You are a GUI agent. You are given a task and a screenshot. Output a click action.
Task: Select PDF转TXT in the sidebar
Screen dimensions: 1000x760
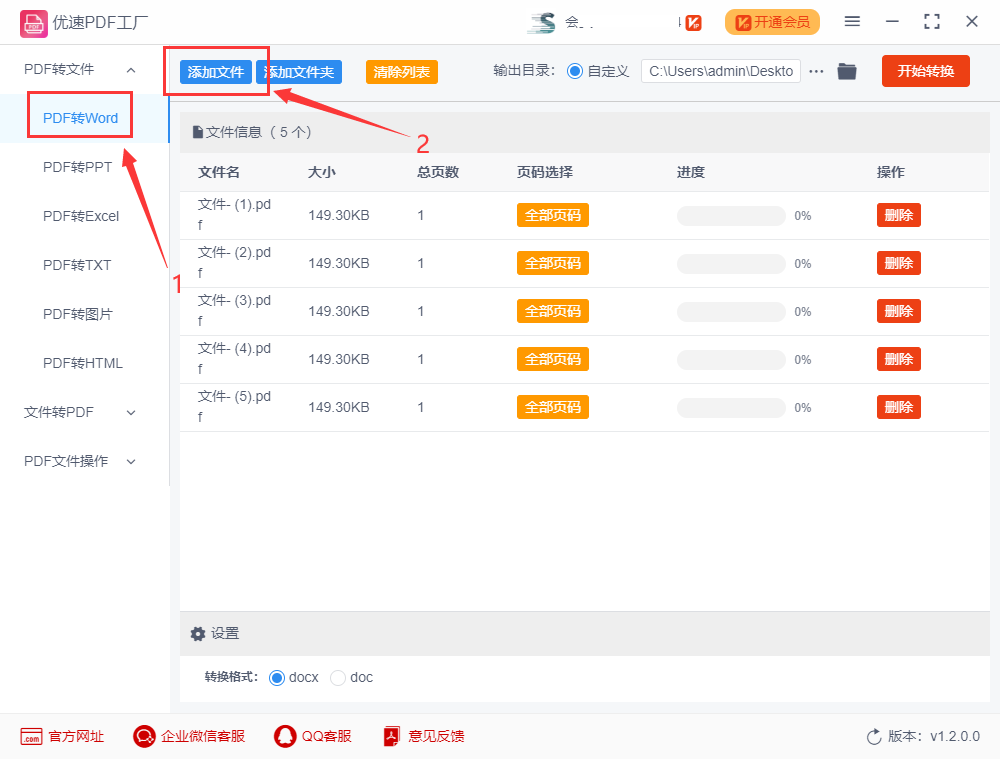(x=77, y=265)
